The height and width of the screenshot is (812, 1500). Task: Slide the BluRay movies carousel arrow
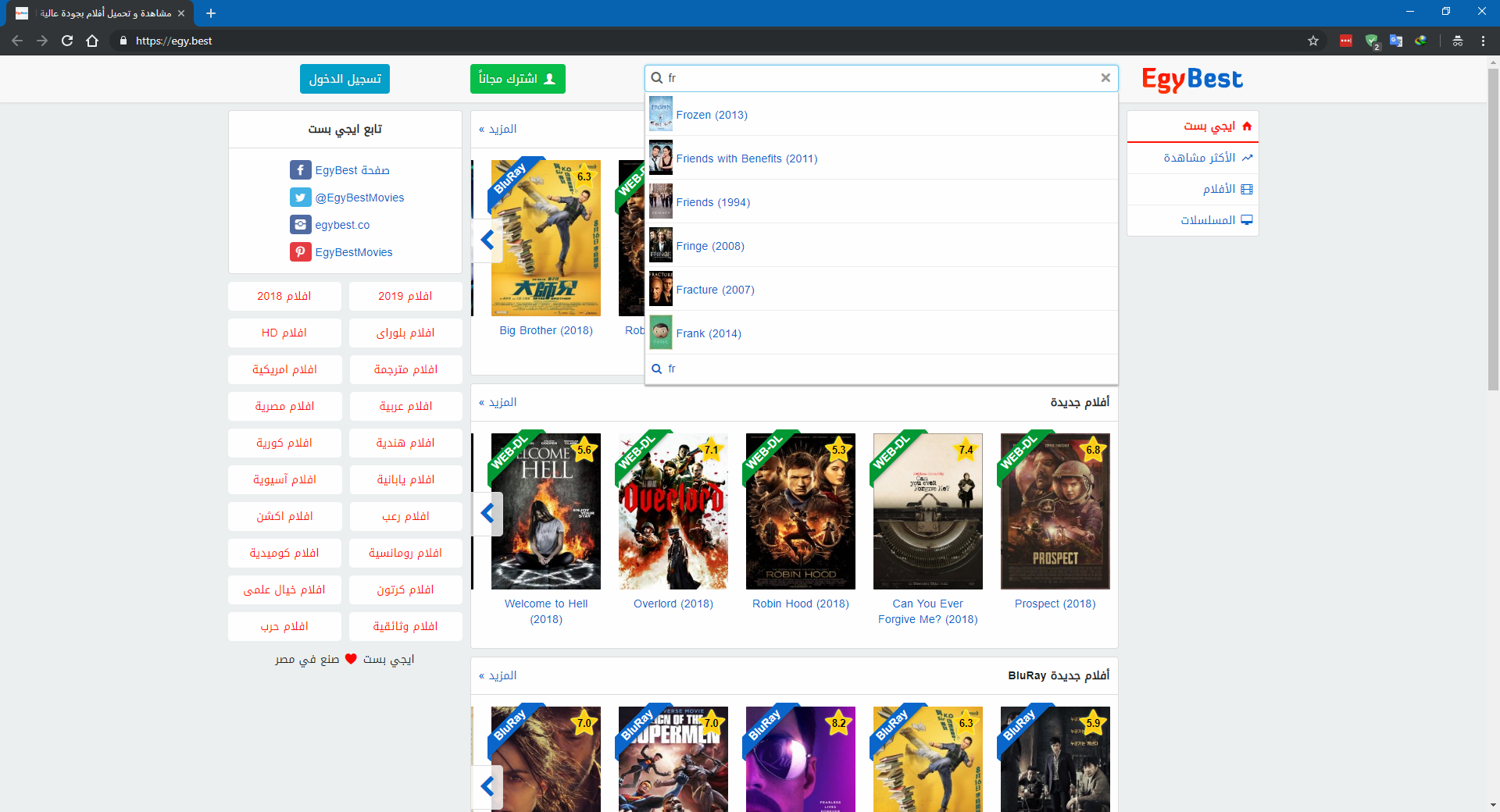click(x=487, y=786)
